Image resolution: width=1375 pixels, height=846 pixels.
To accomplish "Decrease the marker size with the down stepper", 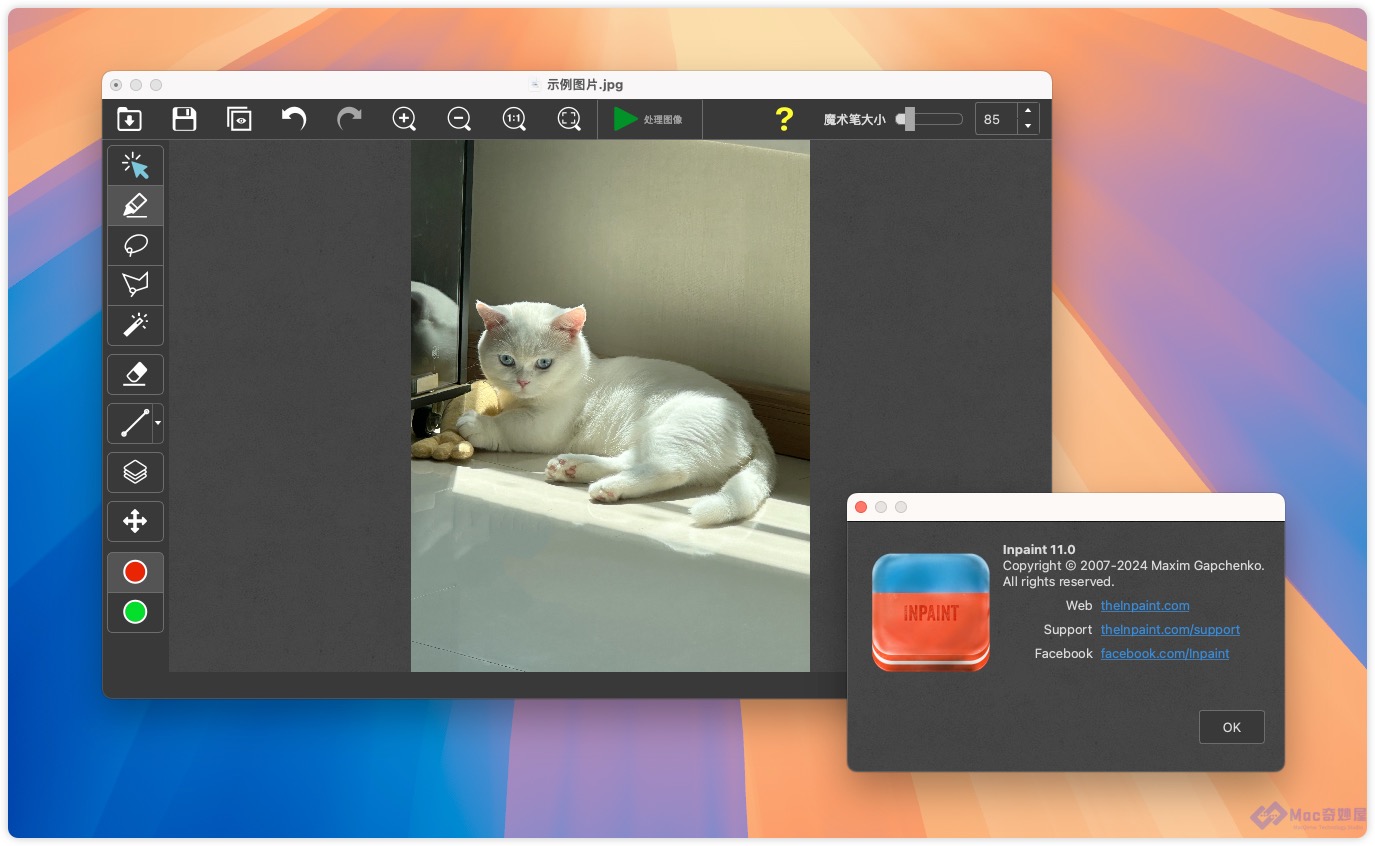I will [x=1027, y=127].
